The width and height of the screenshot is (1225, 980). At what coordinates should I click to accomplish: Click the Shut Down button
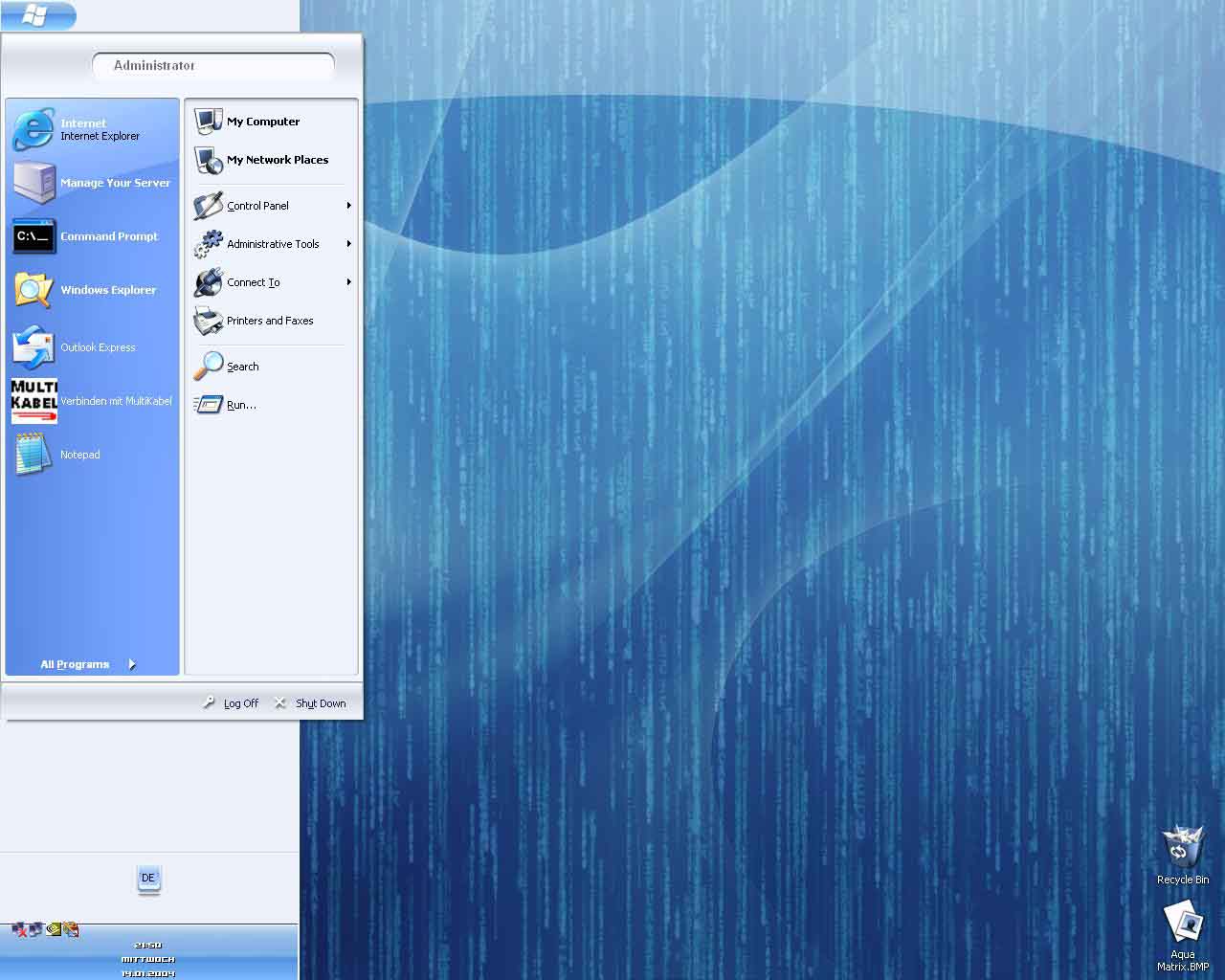coord(310,703)
